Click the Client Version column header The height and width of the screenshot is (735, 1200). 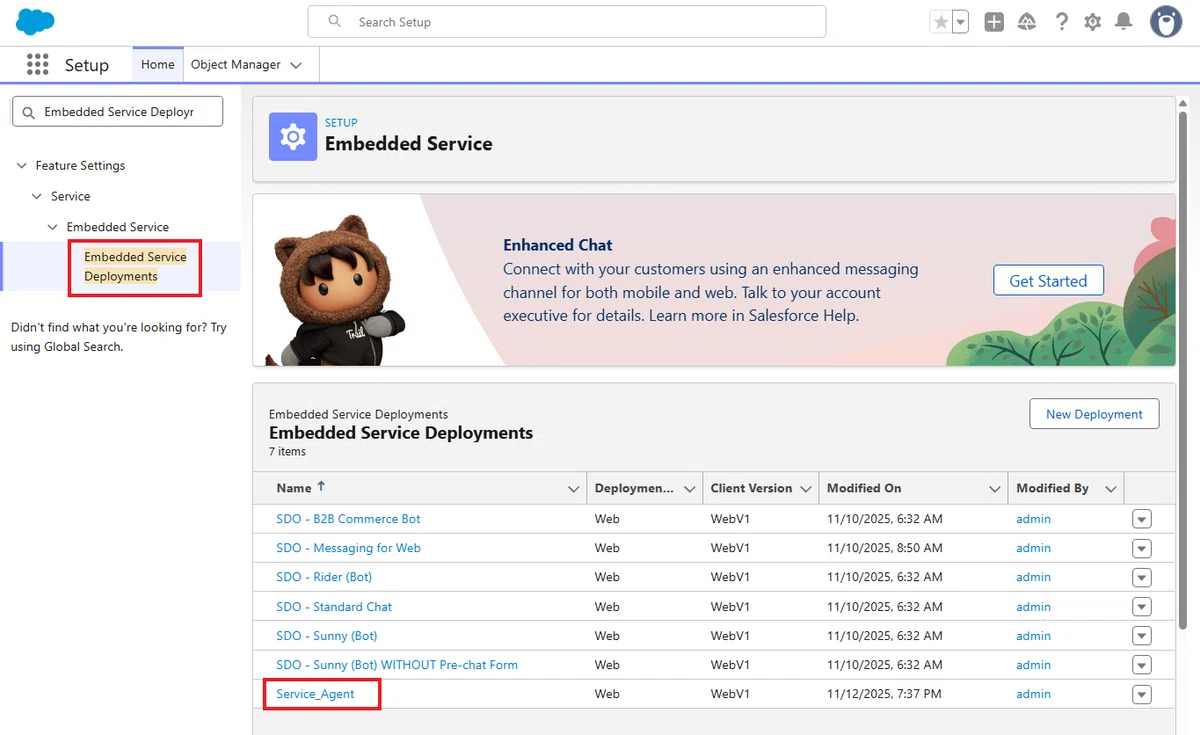[x=751, y=488]
